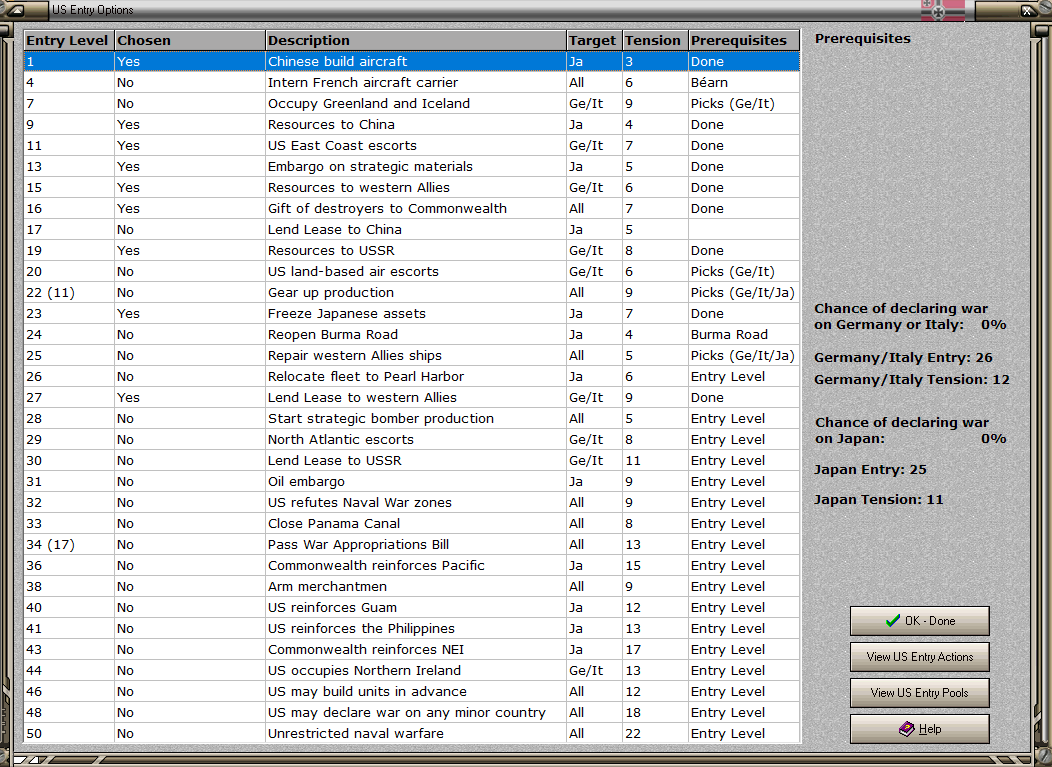Sort by the Description column header
The height and width of the screenshot is (767, 1052).
click(x=415, y=40)
